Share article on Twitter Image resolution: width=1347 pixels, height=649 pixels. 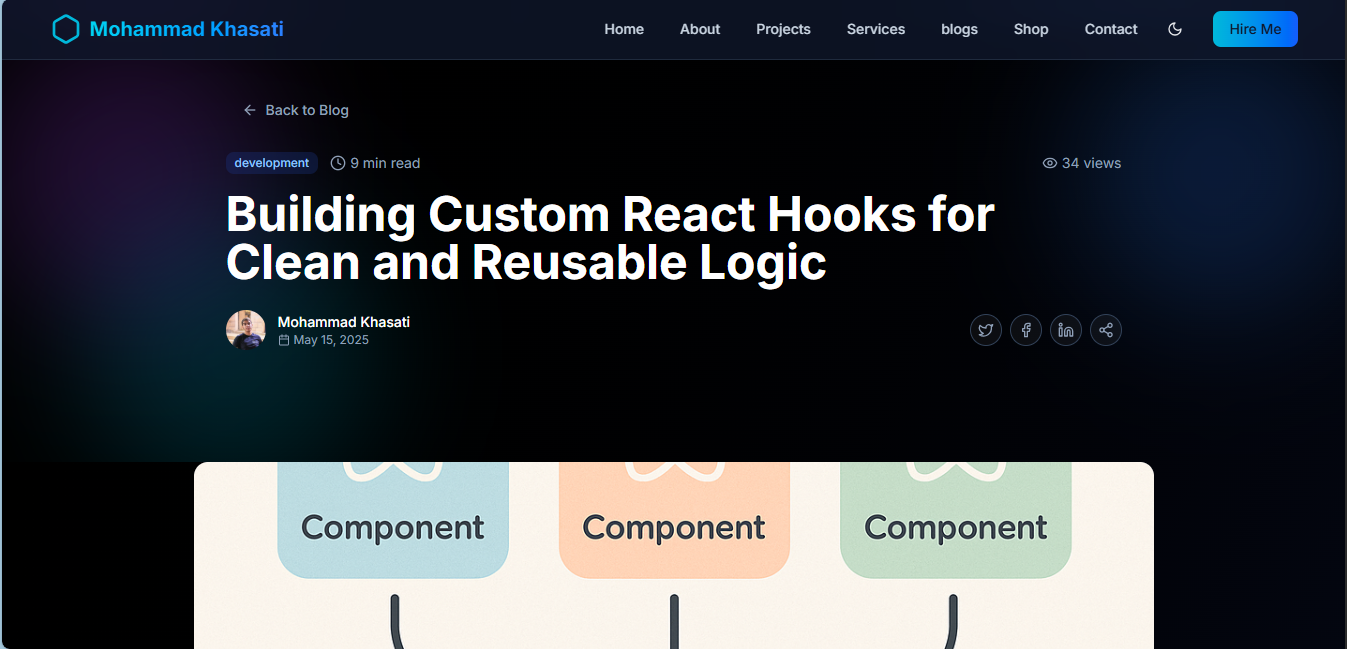tap(986, 330)
